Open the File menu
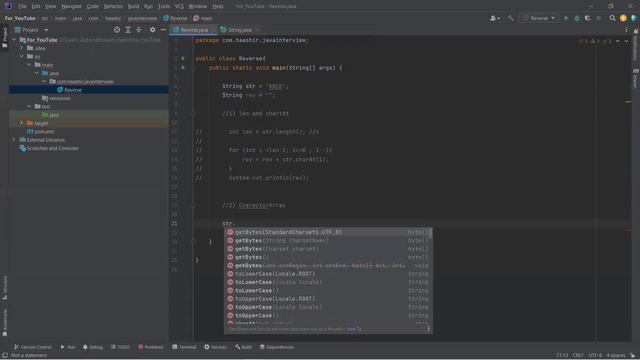Screen dimensions: 640x360 [22, 6]
